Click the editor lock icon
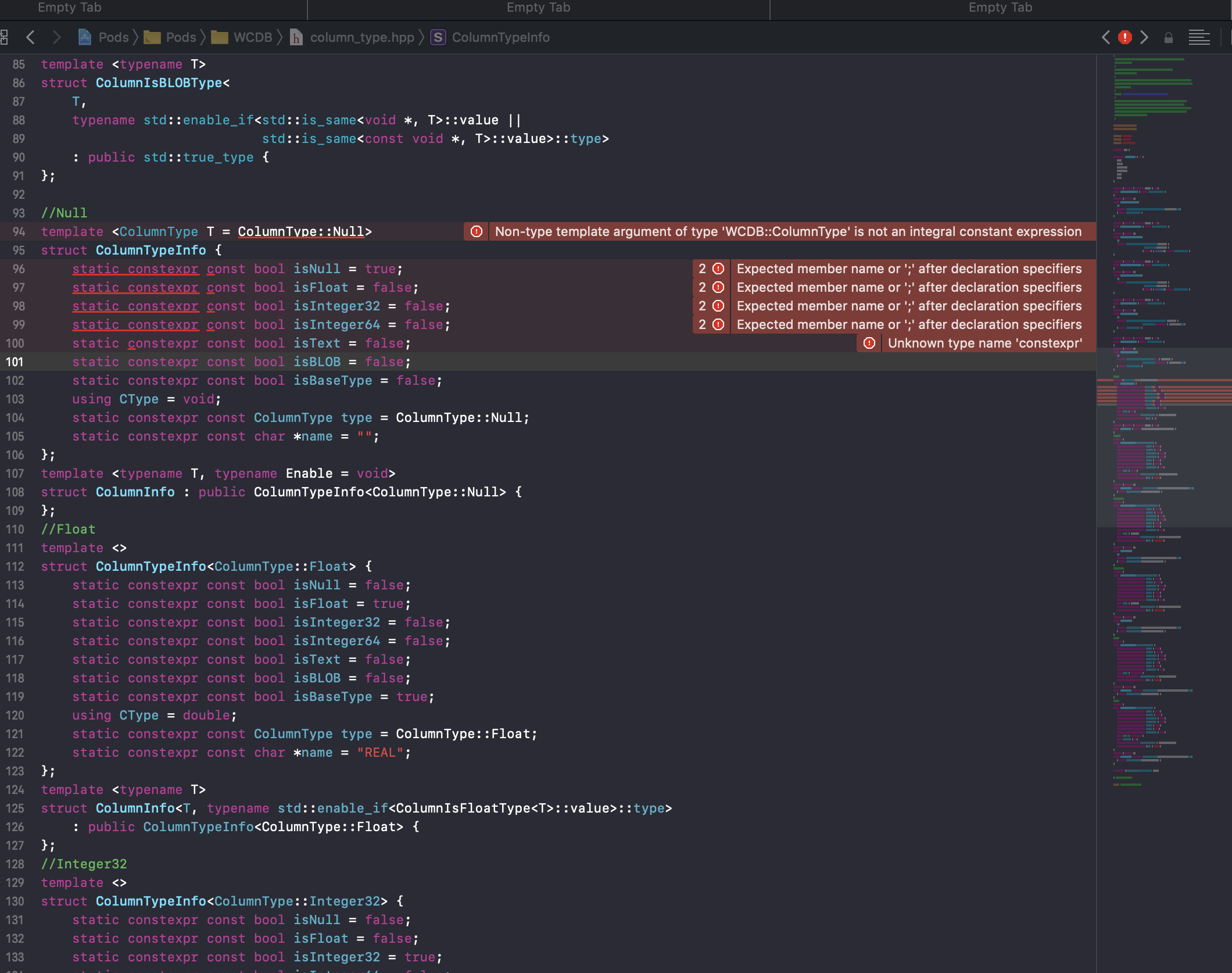This screenshot has width=1232, height=973. tap(1169, 38)
